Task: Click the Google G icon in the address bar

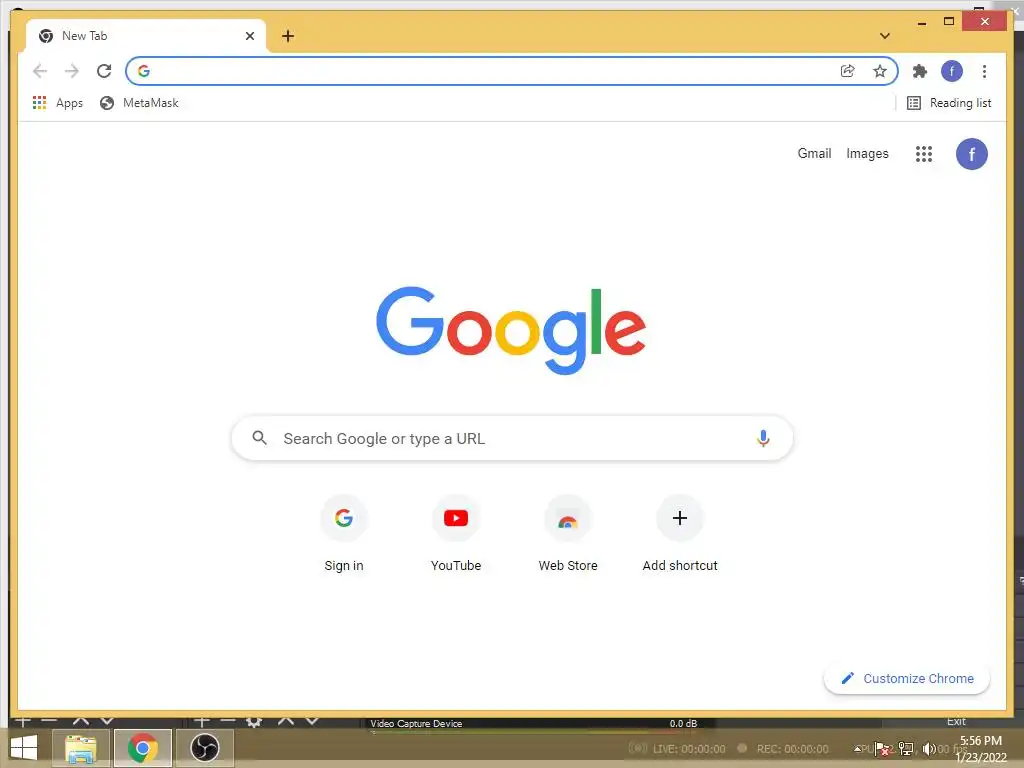Action: click(x=144, y=71)
